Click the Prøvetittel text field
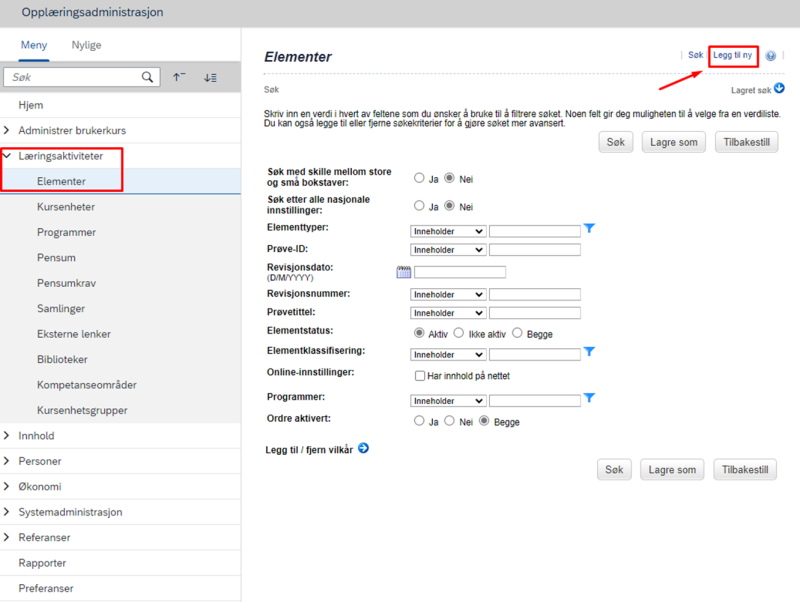This screenshot has width=800, height=602. (535, 313)
